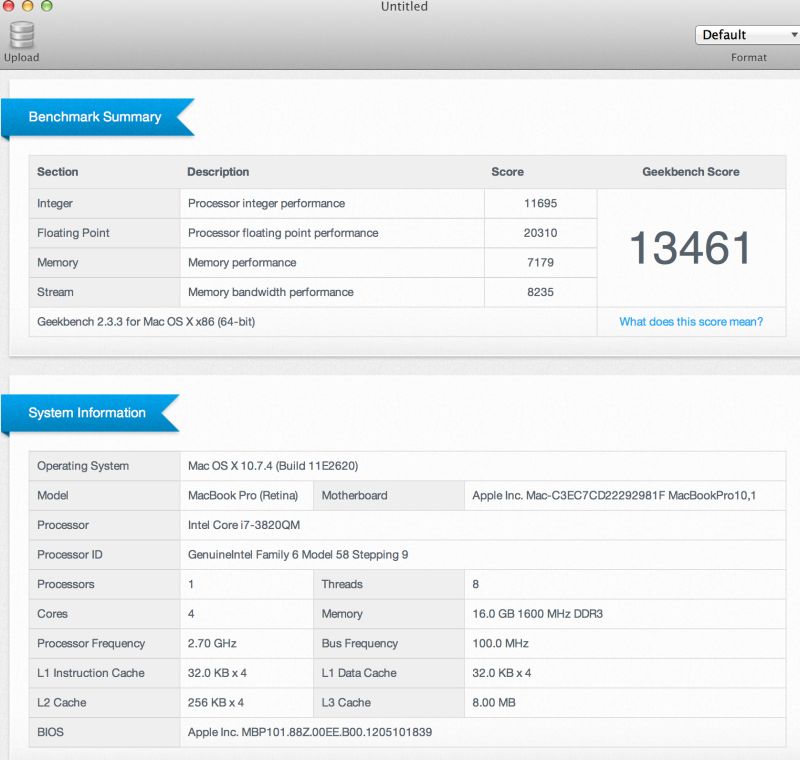Image resolution: width=800 pixels, height=760 pixels.
Task: Click the Score column header
Action: (508, 172)
